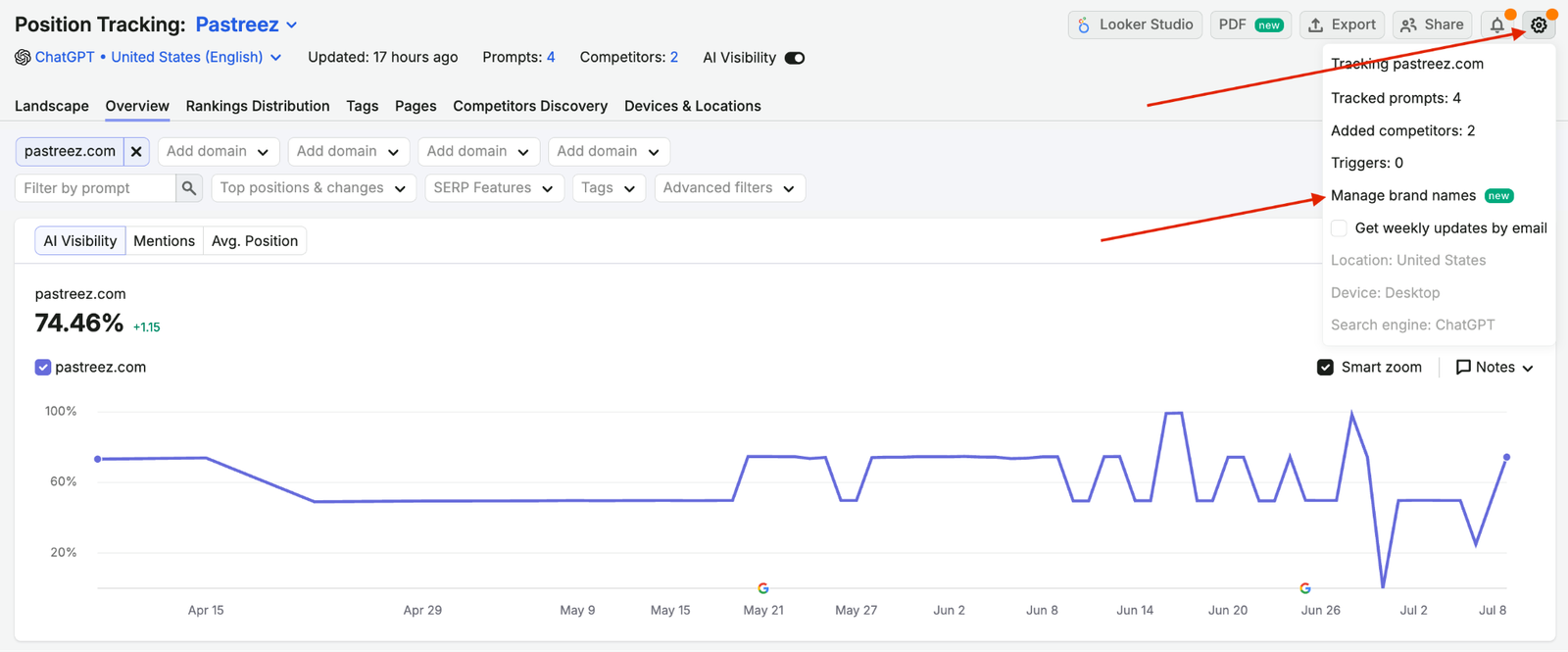This screenshot has width=1568, height=652.
Task: Click the Looker Studio logo icon
Action: [1084, 25]
